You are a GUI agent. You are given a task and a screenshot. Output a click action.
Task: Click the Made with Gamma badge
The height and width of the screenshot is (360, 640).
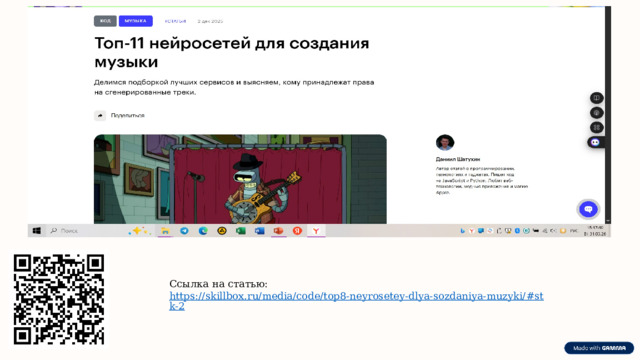click(599, 348)
